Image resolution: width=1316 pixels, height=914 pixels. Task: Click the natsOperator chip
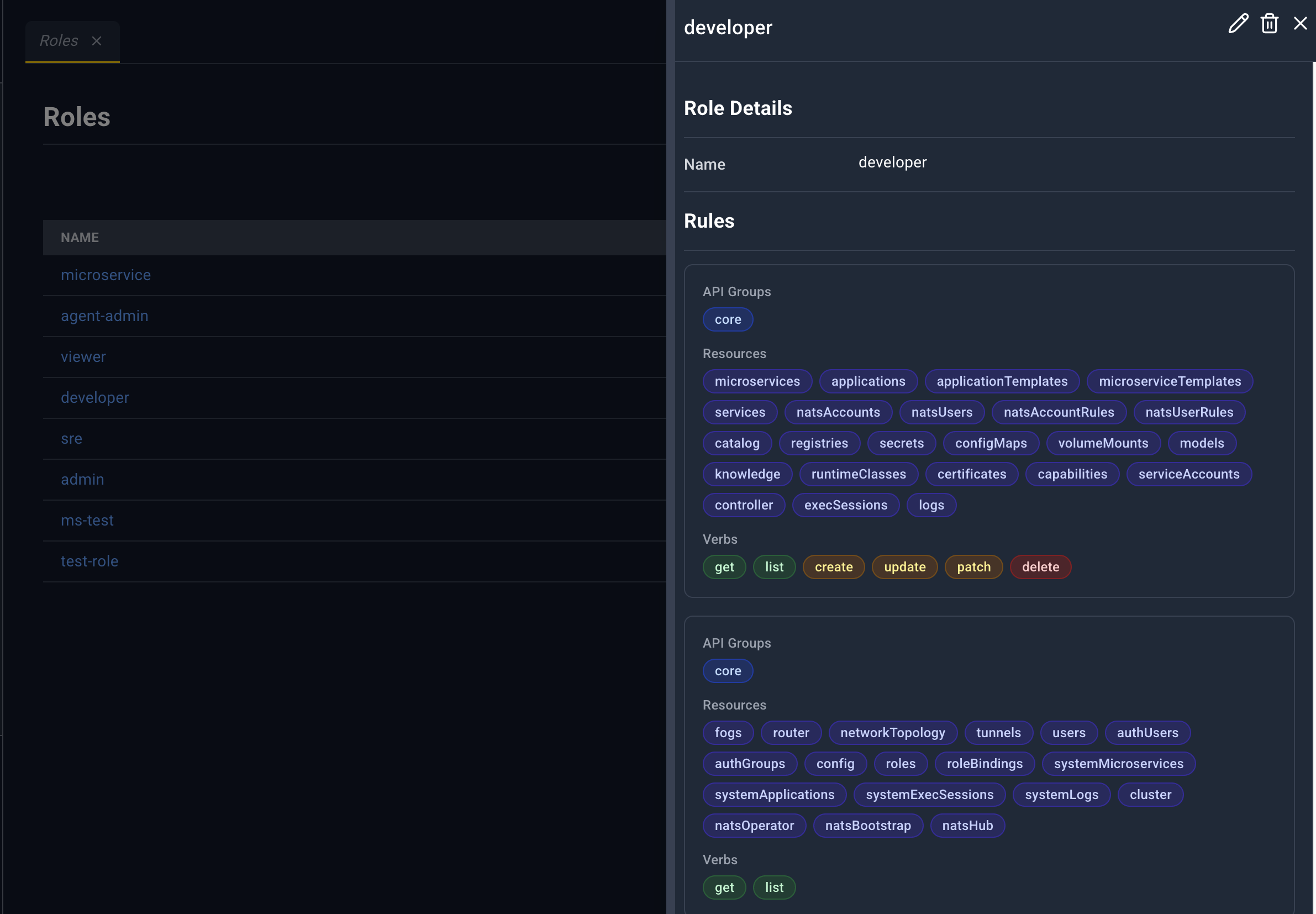pyautogui.click(x=754, y=825)
